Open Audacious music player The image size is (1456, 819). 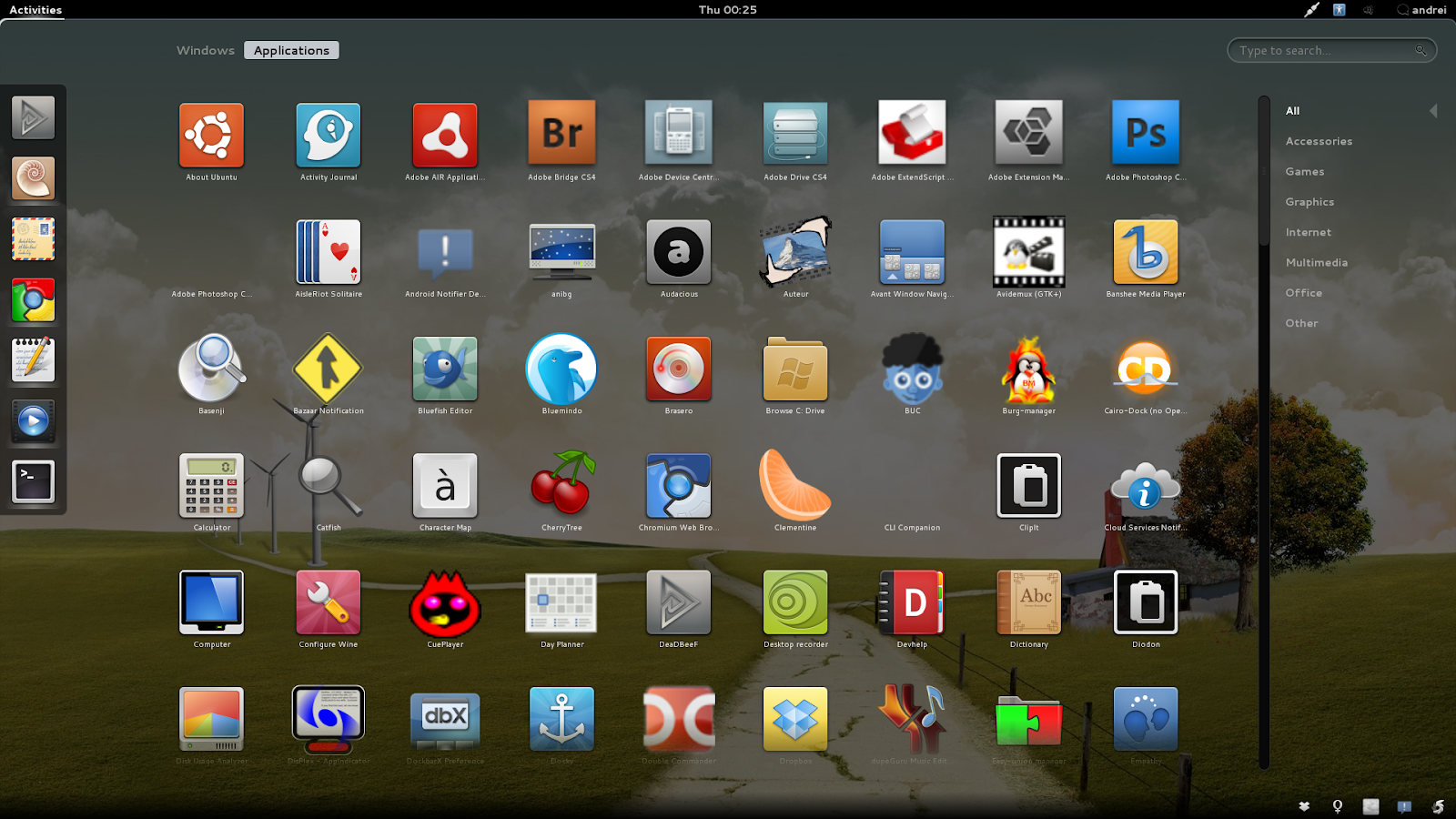click(679, 251)
